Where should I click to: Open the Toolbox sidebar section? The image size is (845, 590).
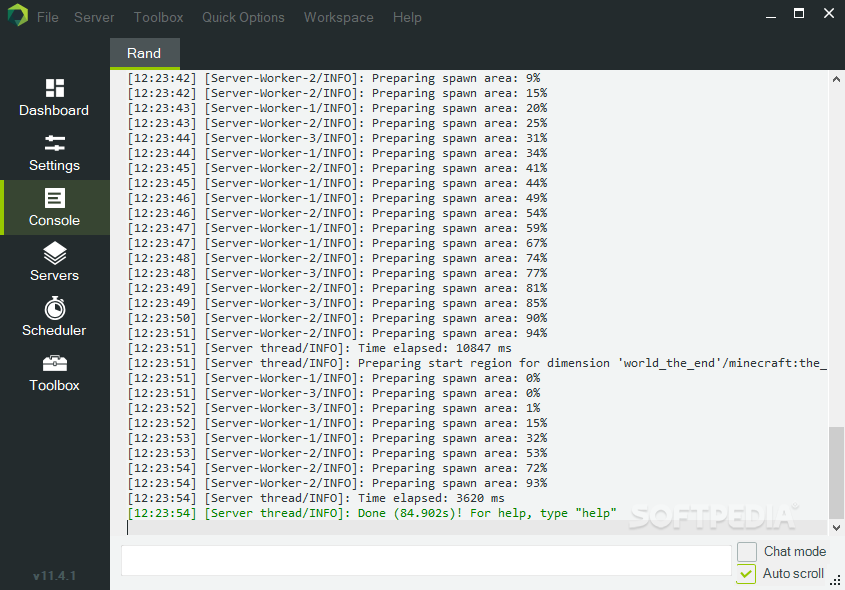54,372
